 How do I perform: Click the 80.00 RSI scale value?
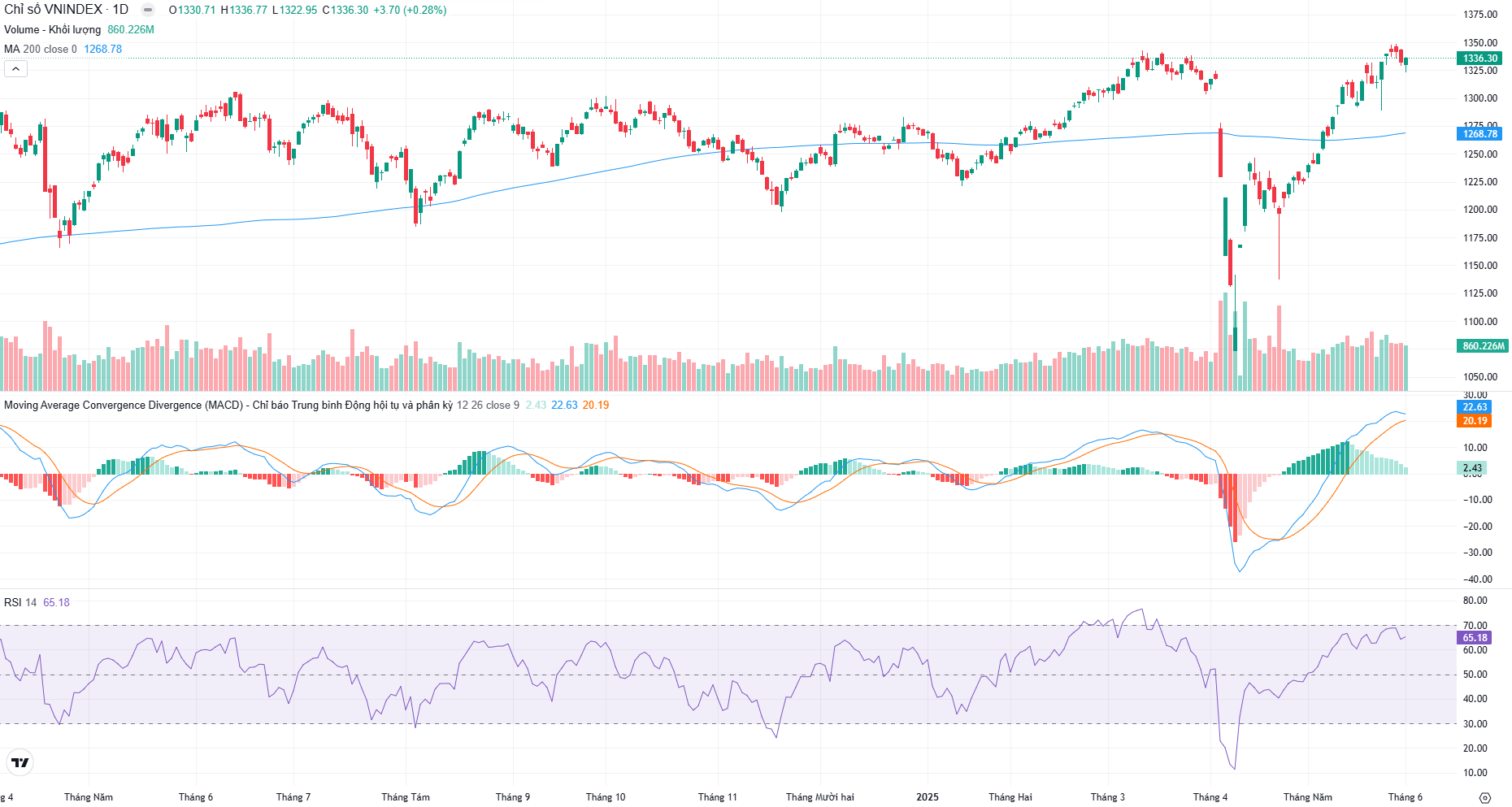click(x=1475, y=601)
